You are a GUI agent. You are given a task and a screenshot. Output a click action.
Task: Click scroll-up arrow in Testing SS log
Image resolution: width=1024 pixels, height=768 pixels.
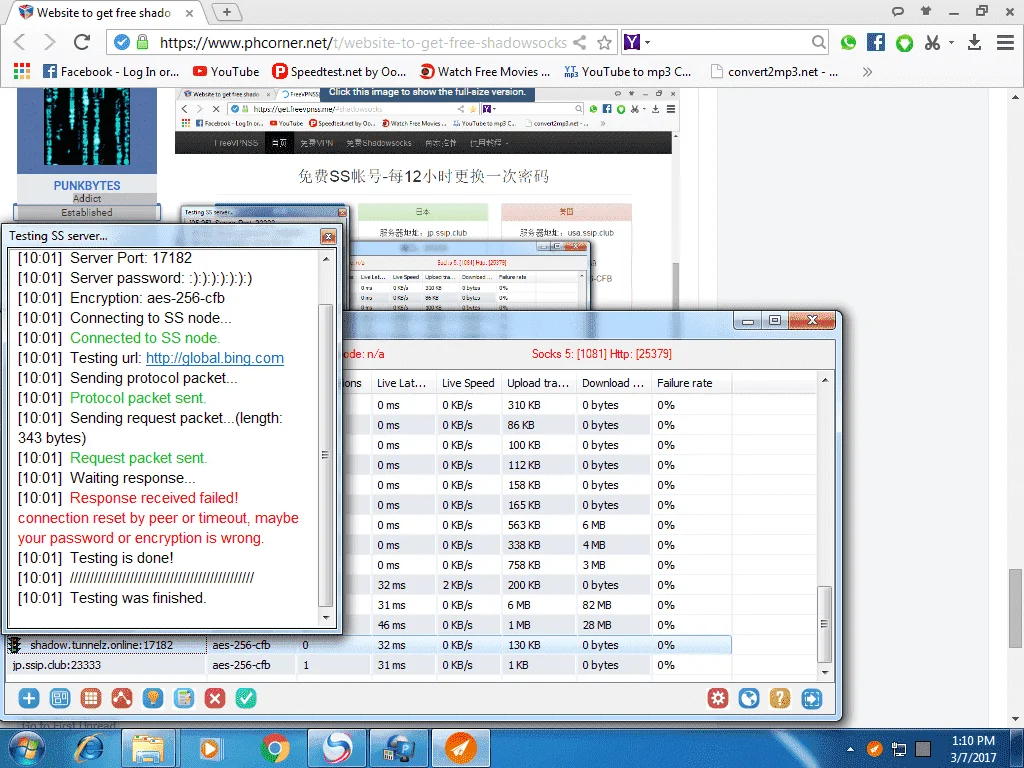click(326, 259)
